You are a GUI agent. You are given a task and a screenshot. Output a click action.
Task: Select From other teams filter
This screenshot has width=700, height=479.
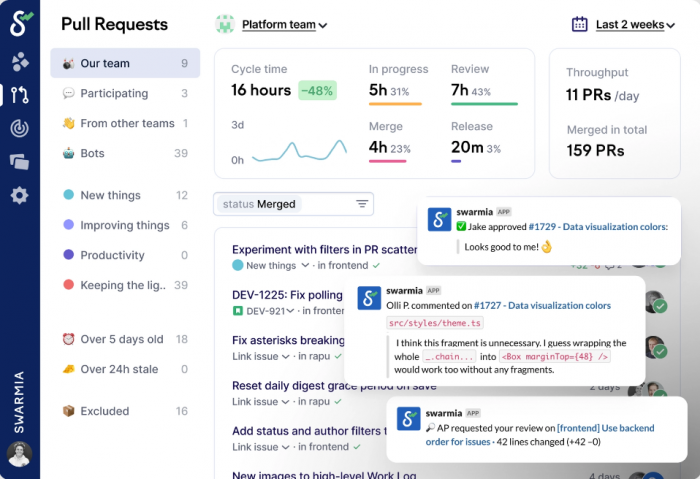[x=125, y=123]
